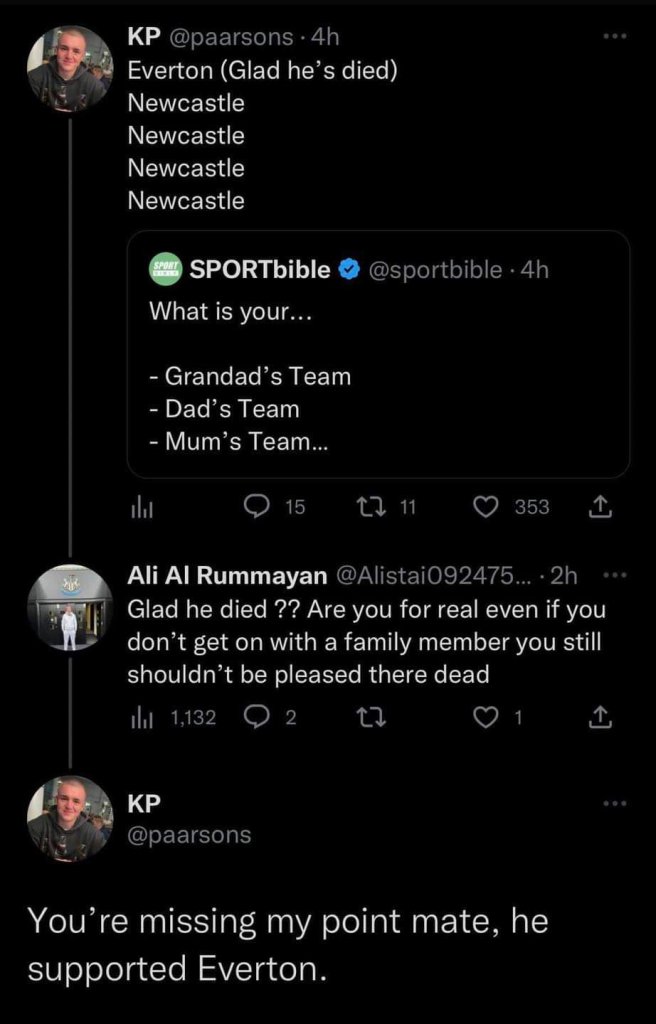Screen dimensions: 656x1024
Task: Click KP's profile picture on top tweet
Action: 69,67
